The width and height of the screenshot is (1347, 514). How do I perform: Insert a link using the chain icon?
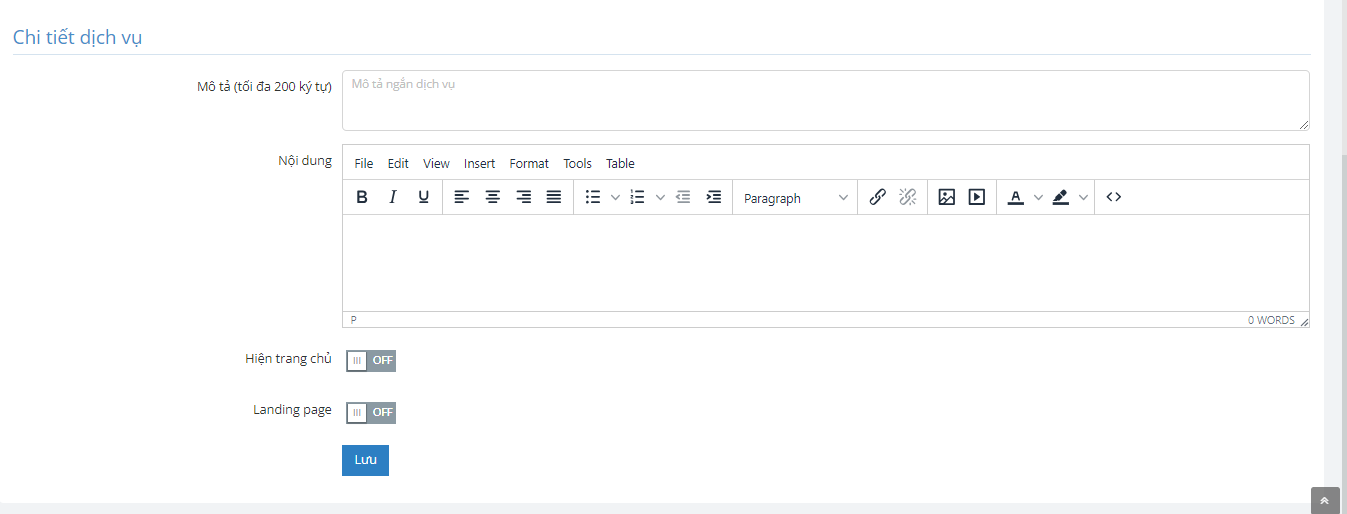pos(877,197)
